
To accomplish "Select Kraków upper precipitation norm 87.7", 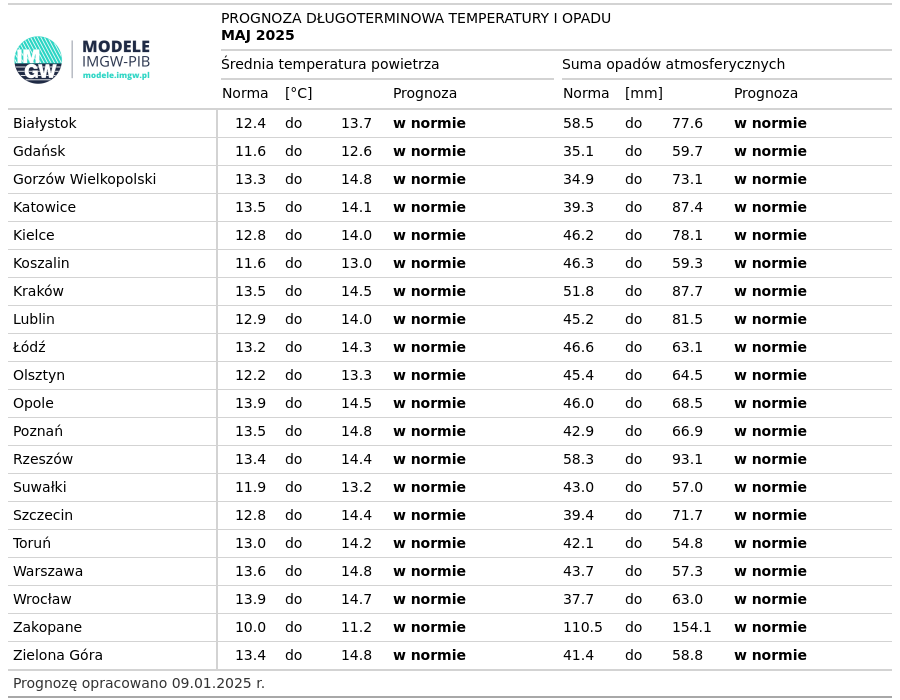I will 688,291.
